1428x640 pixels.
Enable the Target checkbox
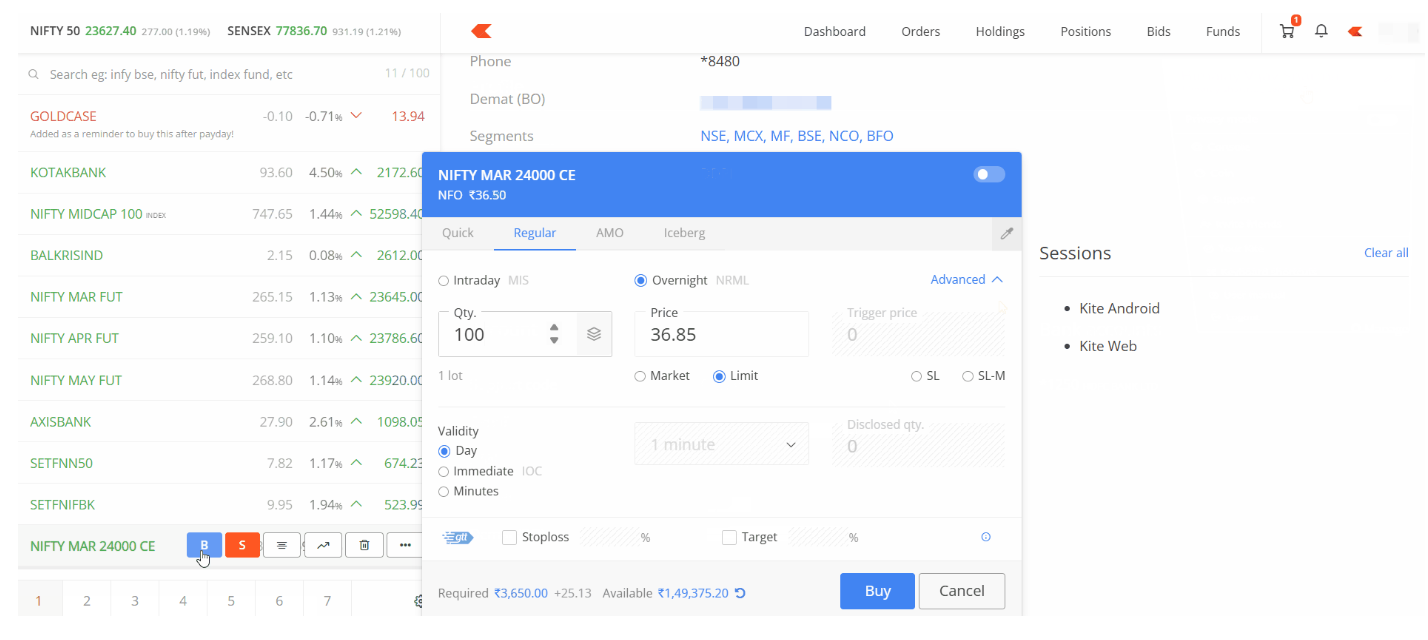pyautogui.click(x=729, y=538)
